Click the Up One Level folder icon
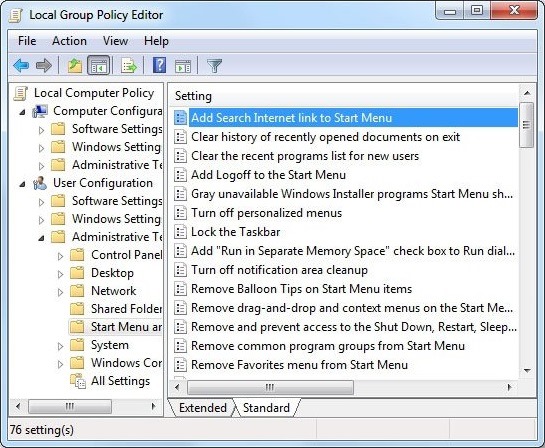 click(74, 65)
